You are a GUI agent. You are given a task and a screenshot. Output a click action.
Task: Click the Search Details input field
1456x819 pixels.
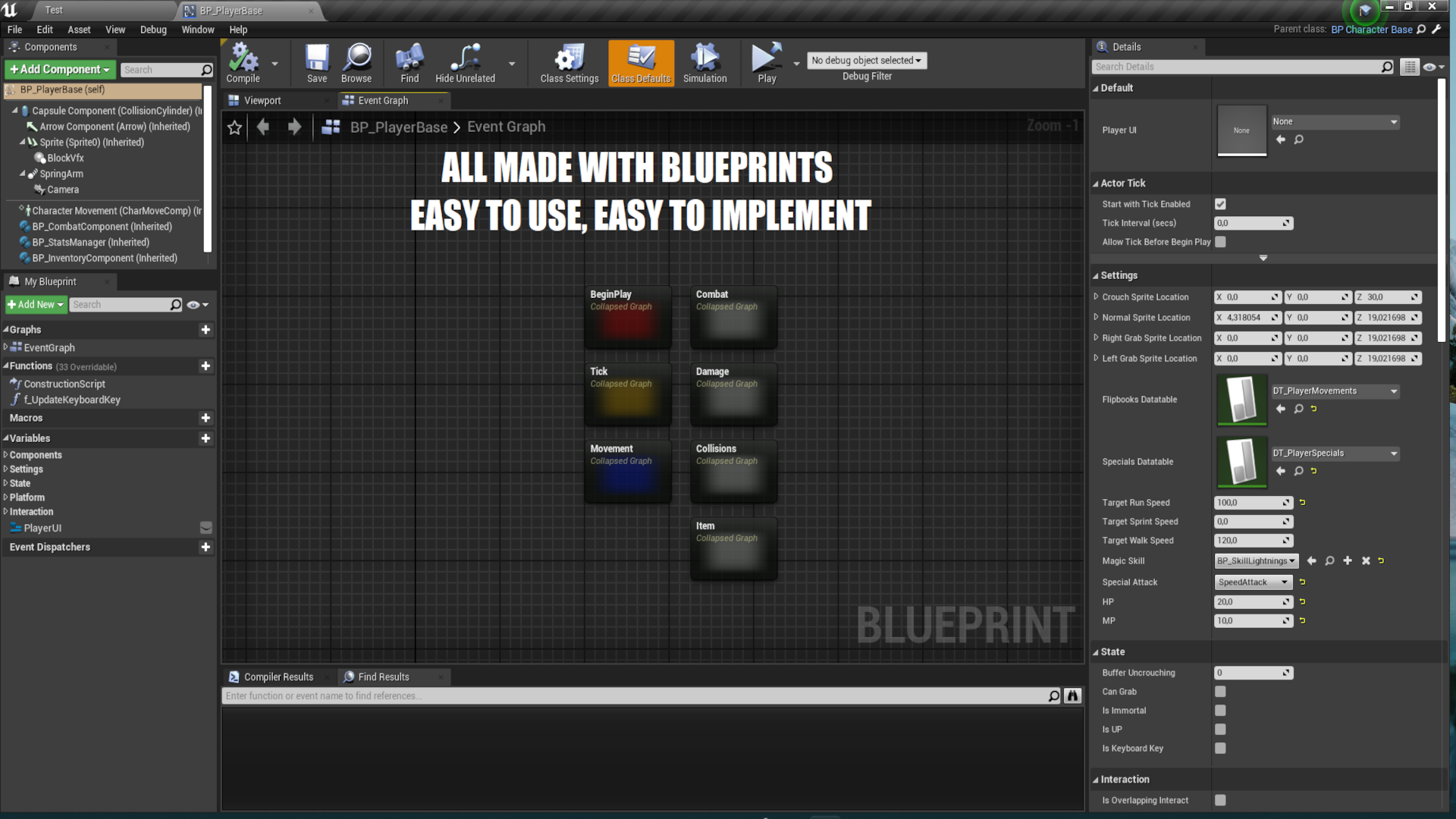pyautogui.click(x=1236, y=67)
